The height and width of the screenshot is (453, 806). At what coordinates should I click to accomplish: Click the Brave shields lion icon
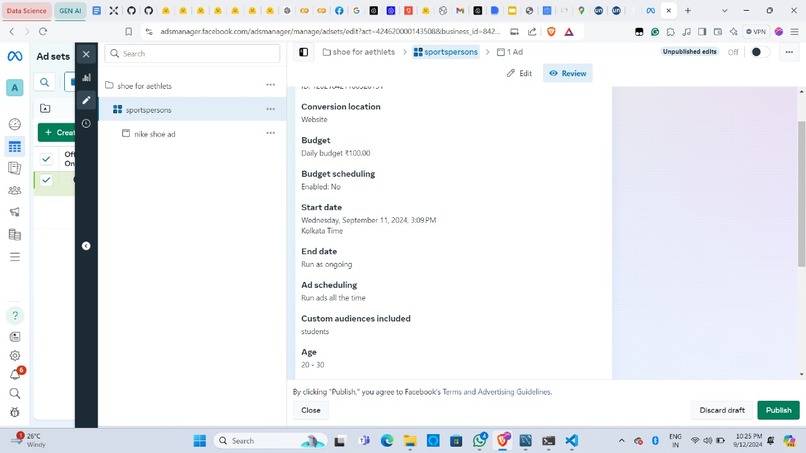[552, 31]
